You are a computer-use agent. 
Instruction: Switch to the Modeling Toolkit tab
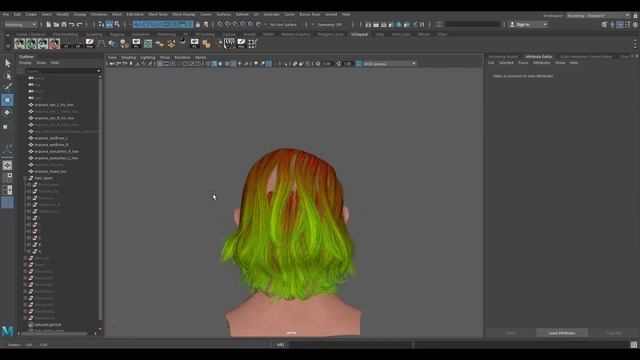[503, 57]
